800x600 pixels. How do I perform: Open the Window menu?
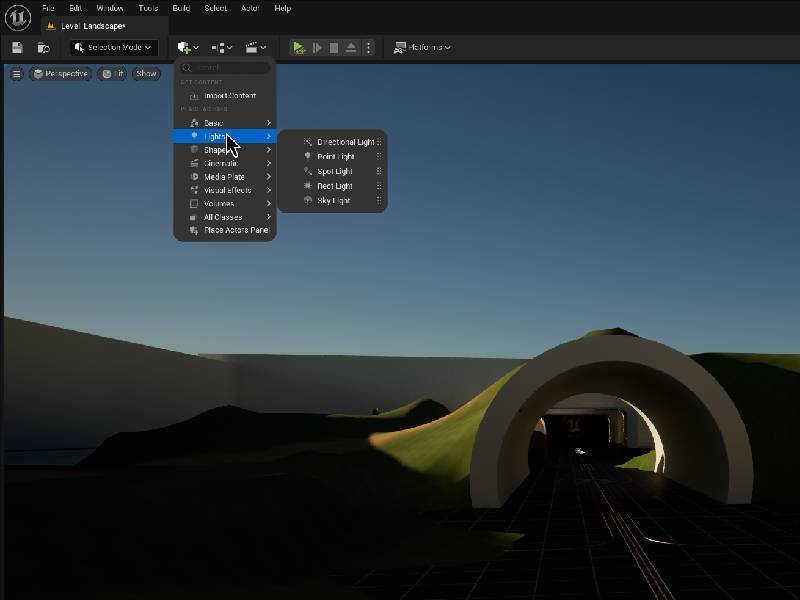point(110,8)
